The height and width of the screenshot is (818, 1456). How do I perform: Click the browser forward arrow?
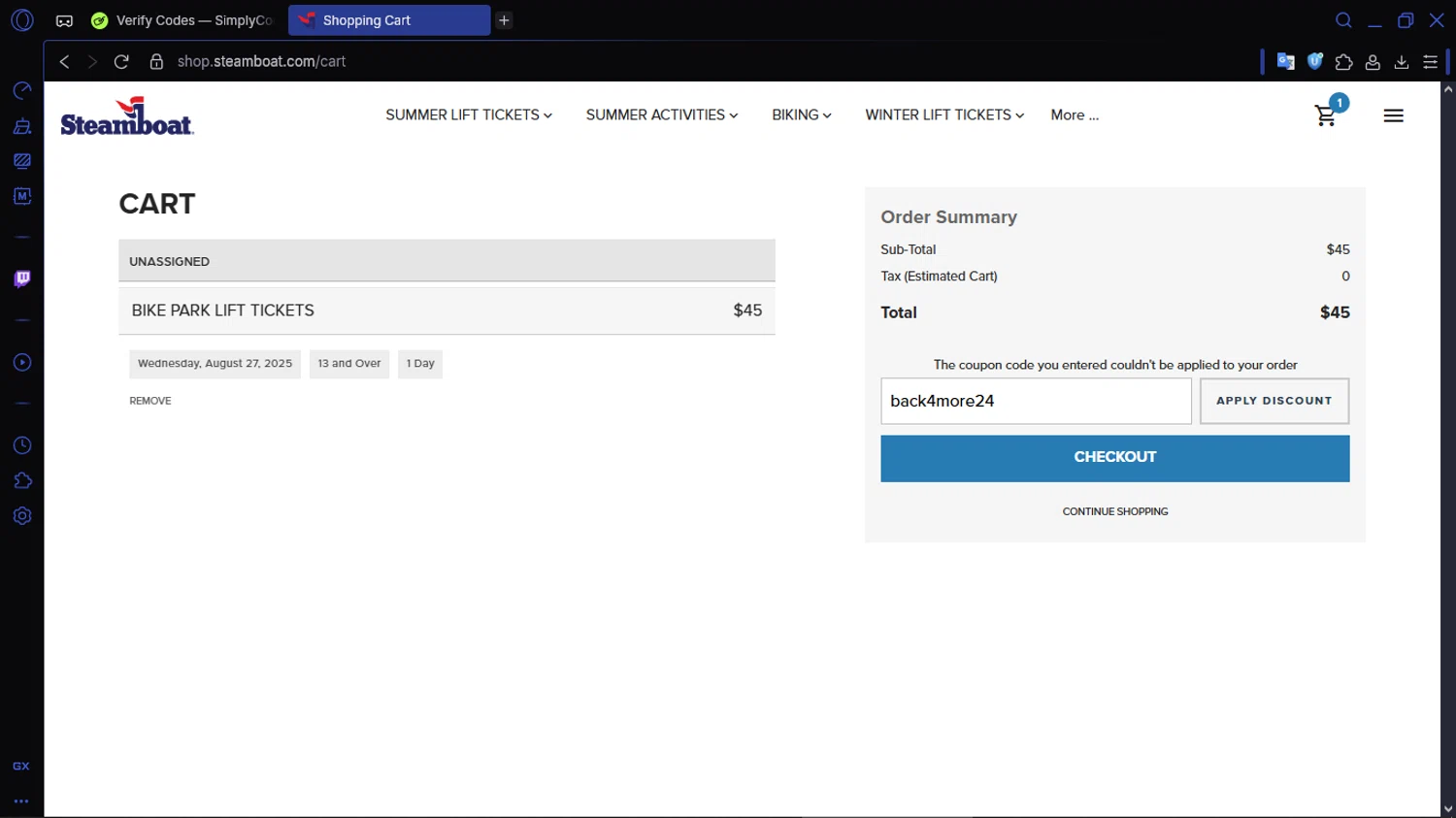[92, 61]
